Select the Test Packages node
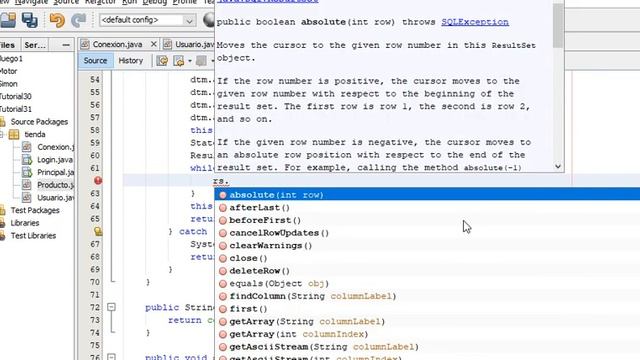 (x=35, y=210)
